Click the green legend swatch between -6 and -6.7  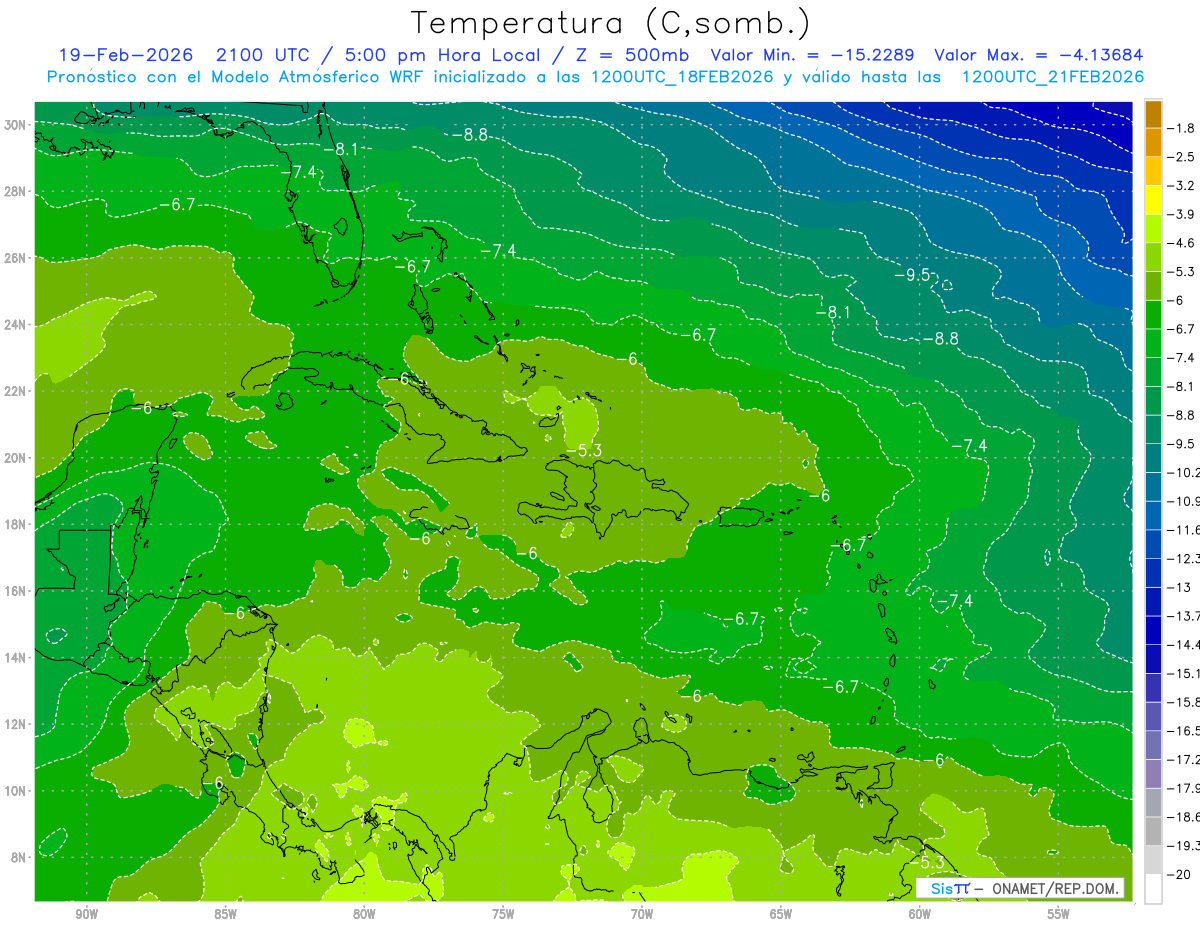click(x=1153, y=315)
